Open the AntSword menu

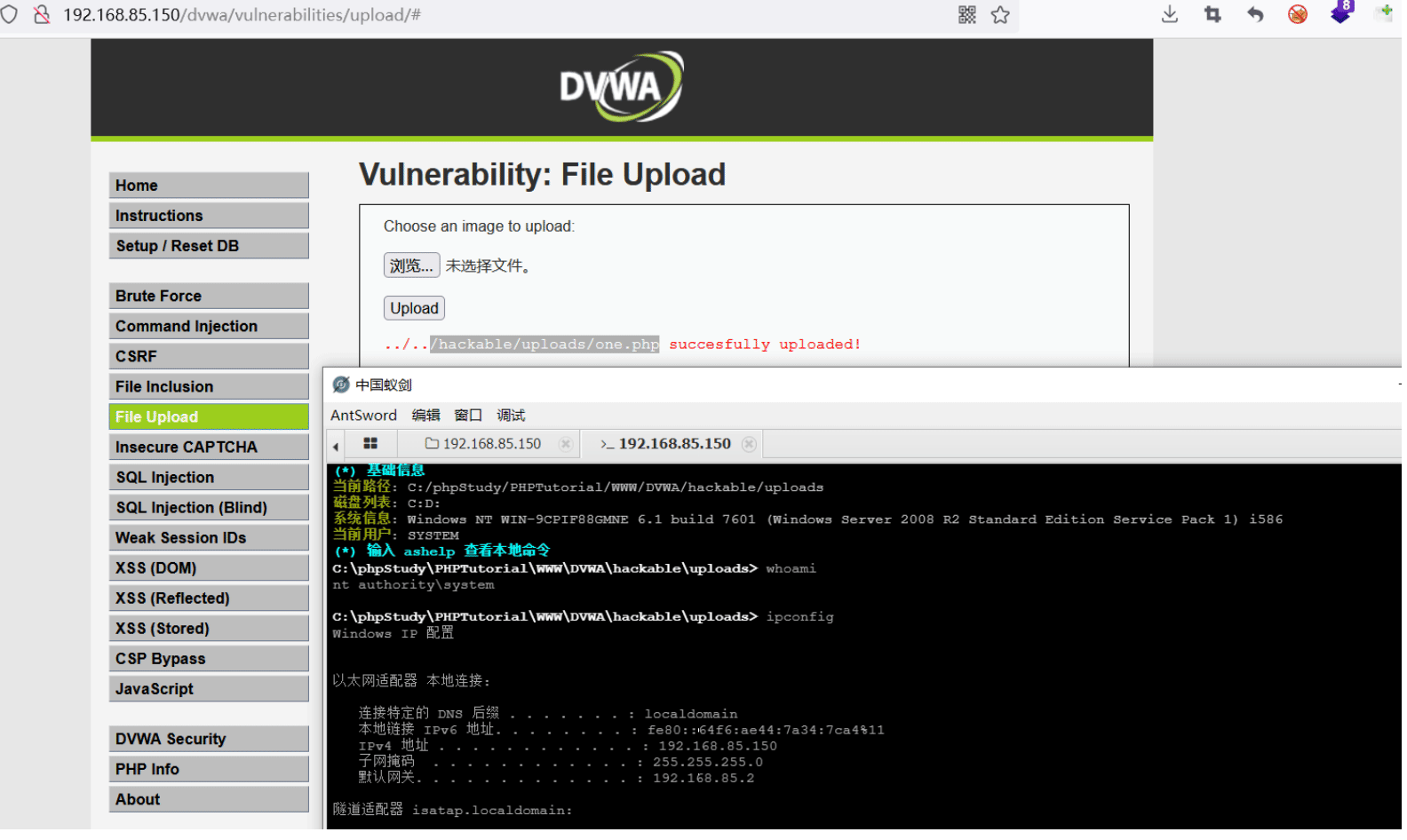365,416
